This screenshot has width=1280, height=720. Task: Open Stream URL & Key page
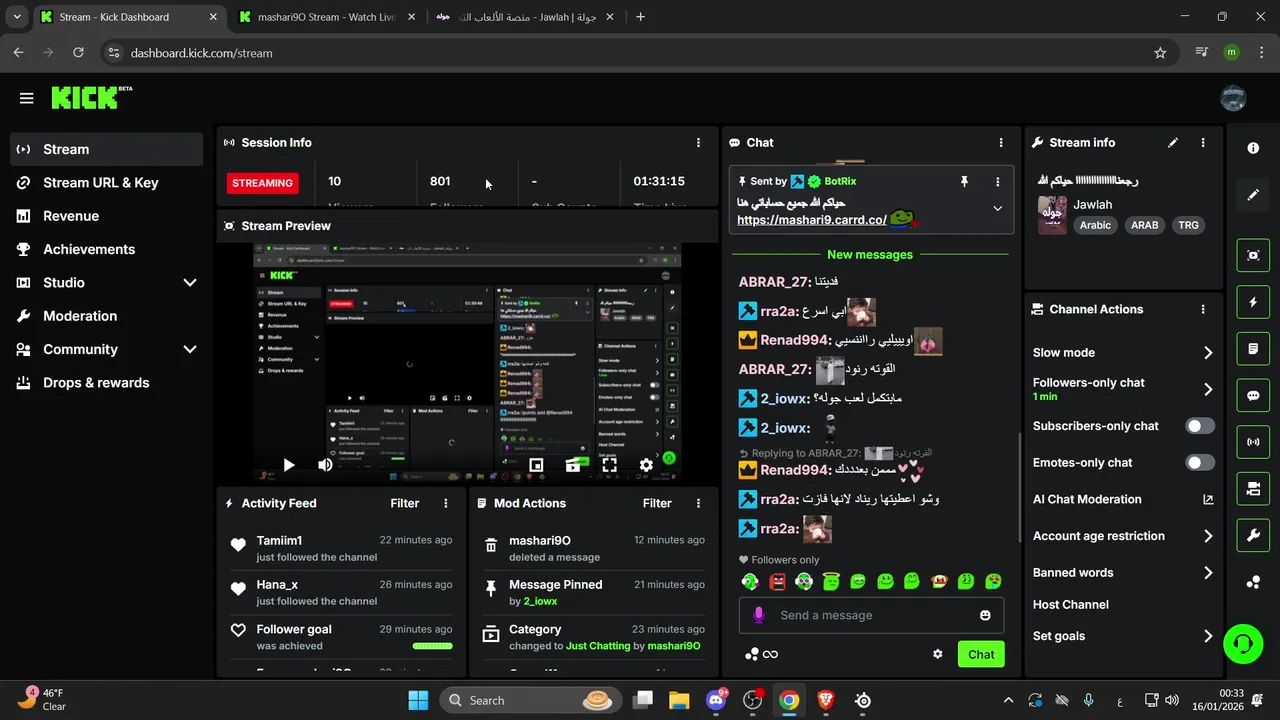pos(106,183)
